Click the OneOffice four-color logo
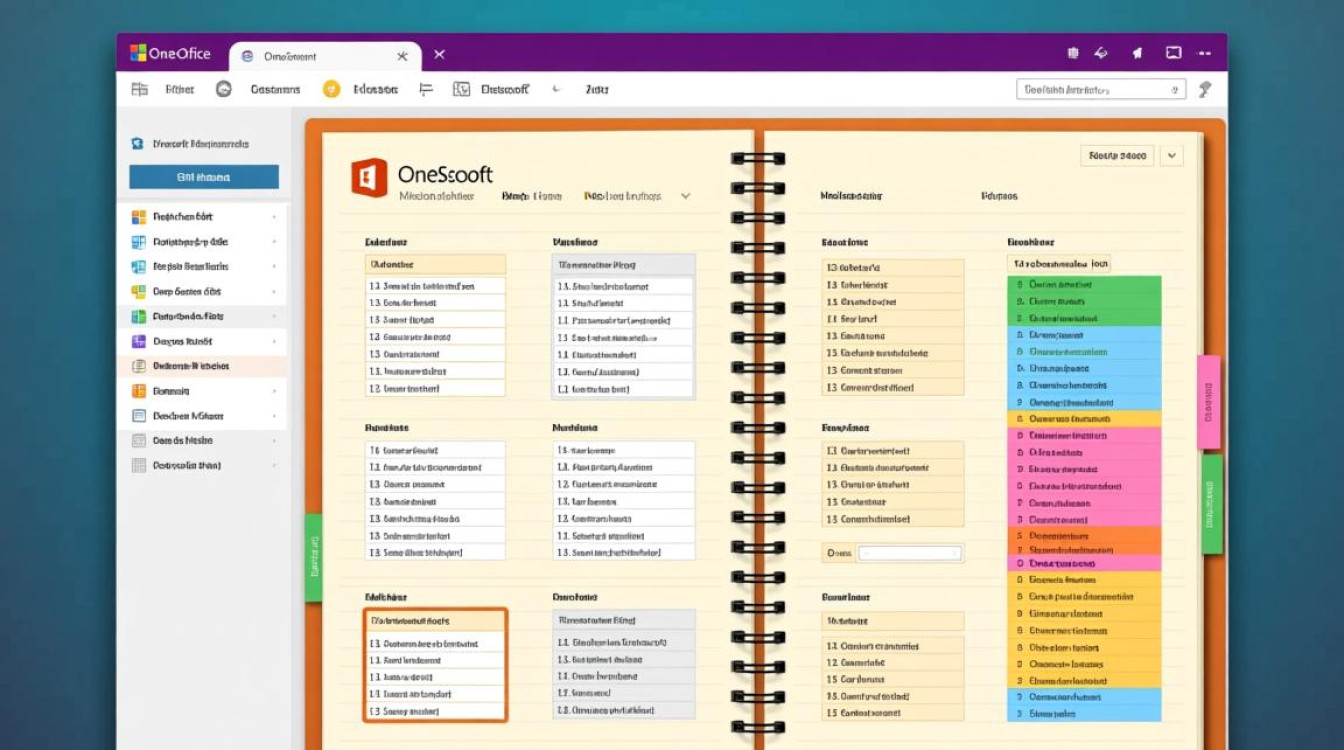Screen dimensions: 1344x750 click(x=138, y=53)
